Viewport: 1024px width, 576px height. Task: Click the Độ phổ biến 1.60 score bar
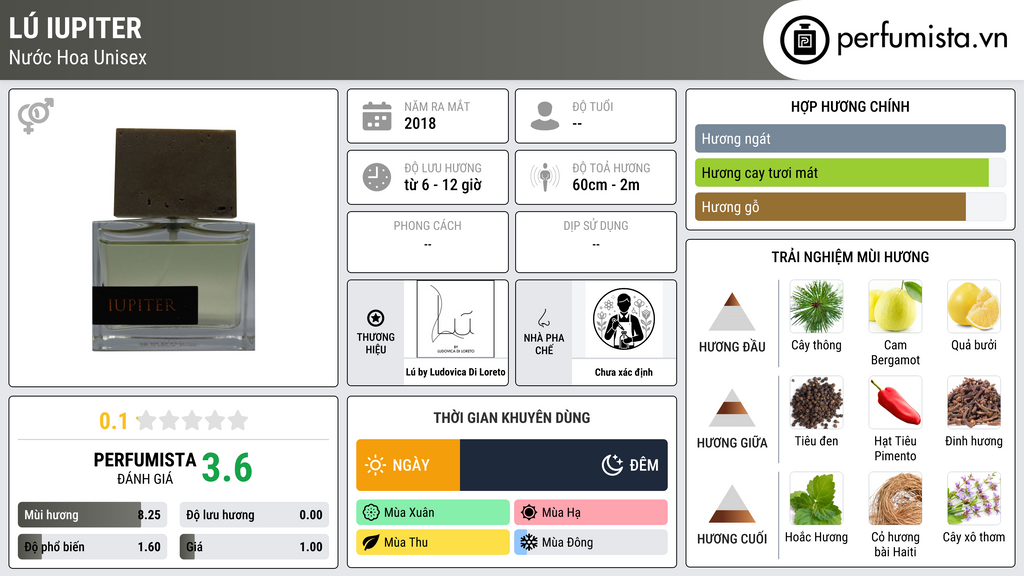coord(92,547)
